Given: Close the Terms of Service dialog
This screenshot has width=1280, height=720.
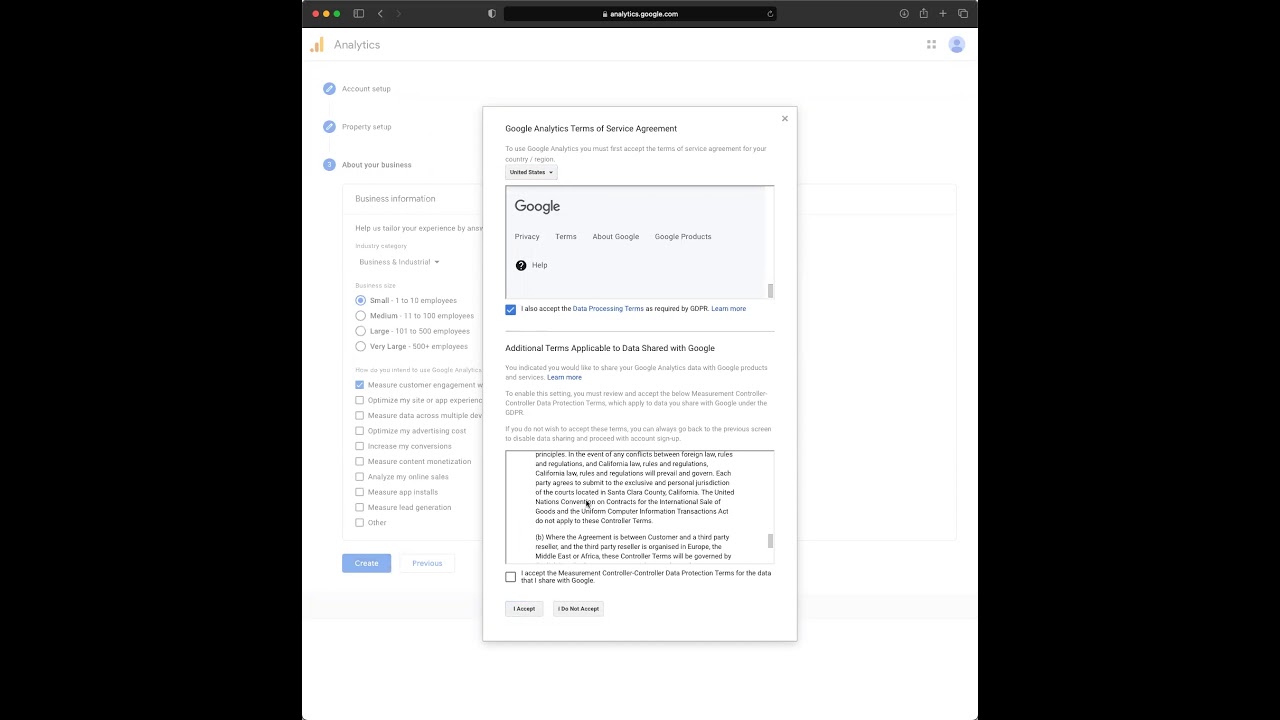Looking at the screenshot, I should tap(785, 119).
